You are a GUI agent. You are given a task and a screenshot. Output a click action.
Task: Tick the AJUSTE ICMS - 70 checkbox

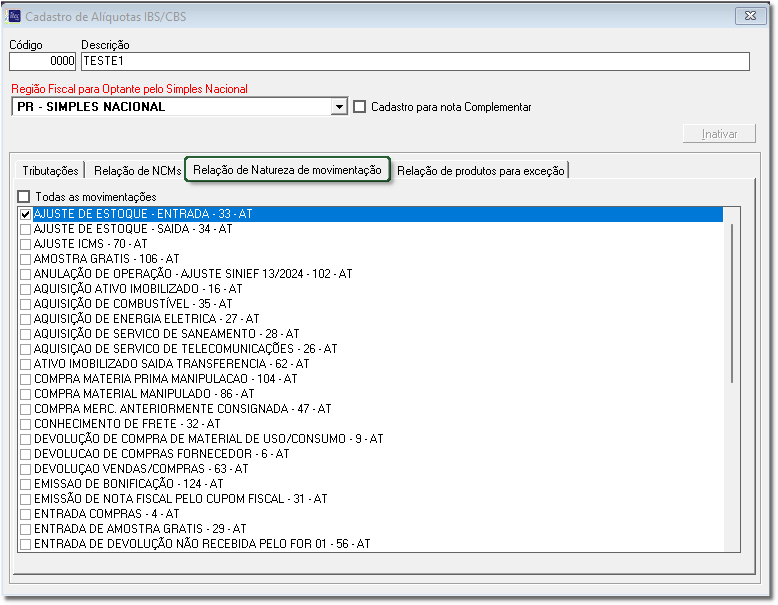25,244
